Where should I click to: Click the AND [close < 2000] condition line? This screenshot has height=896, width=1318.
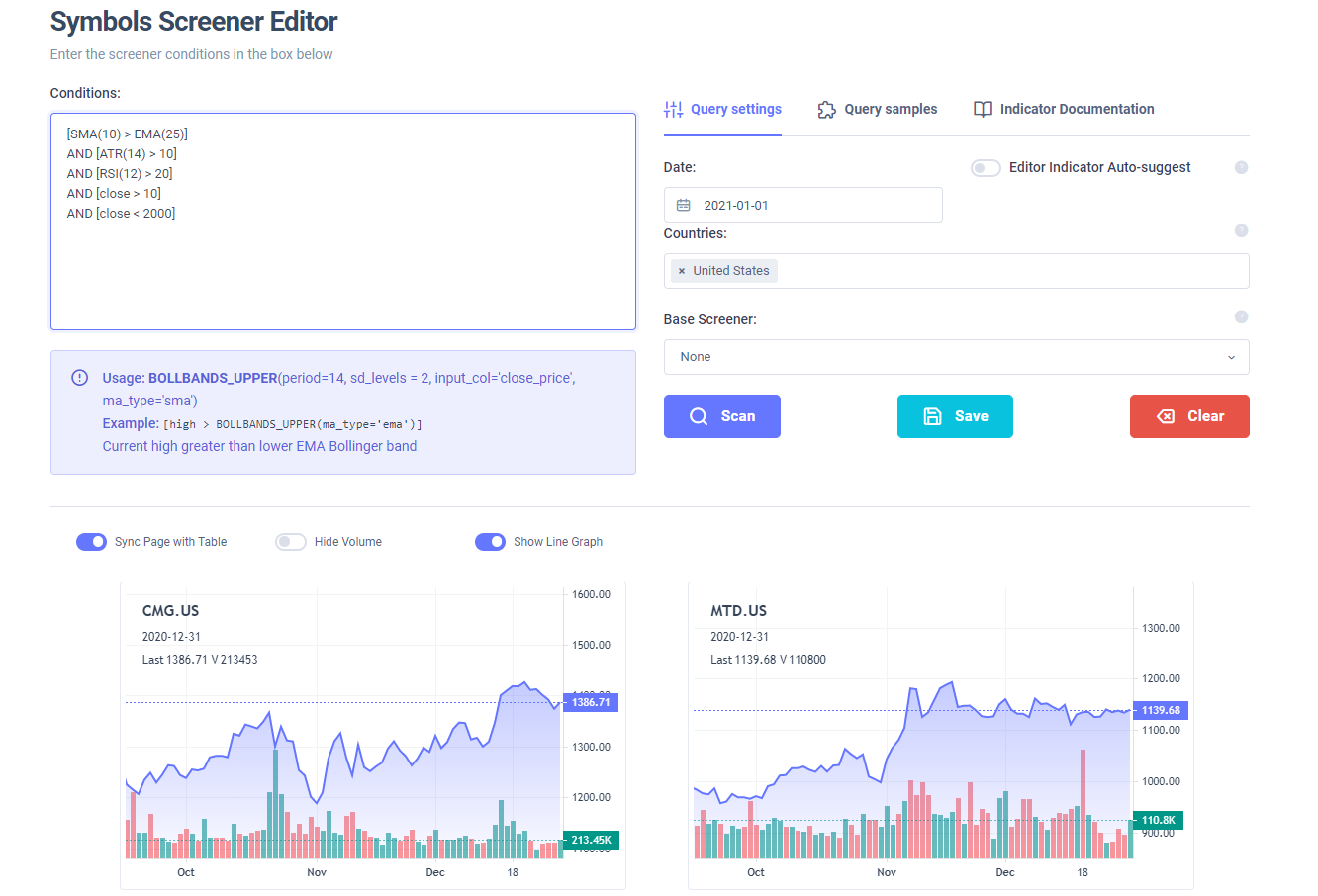point(121,213)
